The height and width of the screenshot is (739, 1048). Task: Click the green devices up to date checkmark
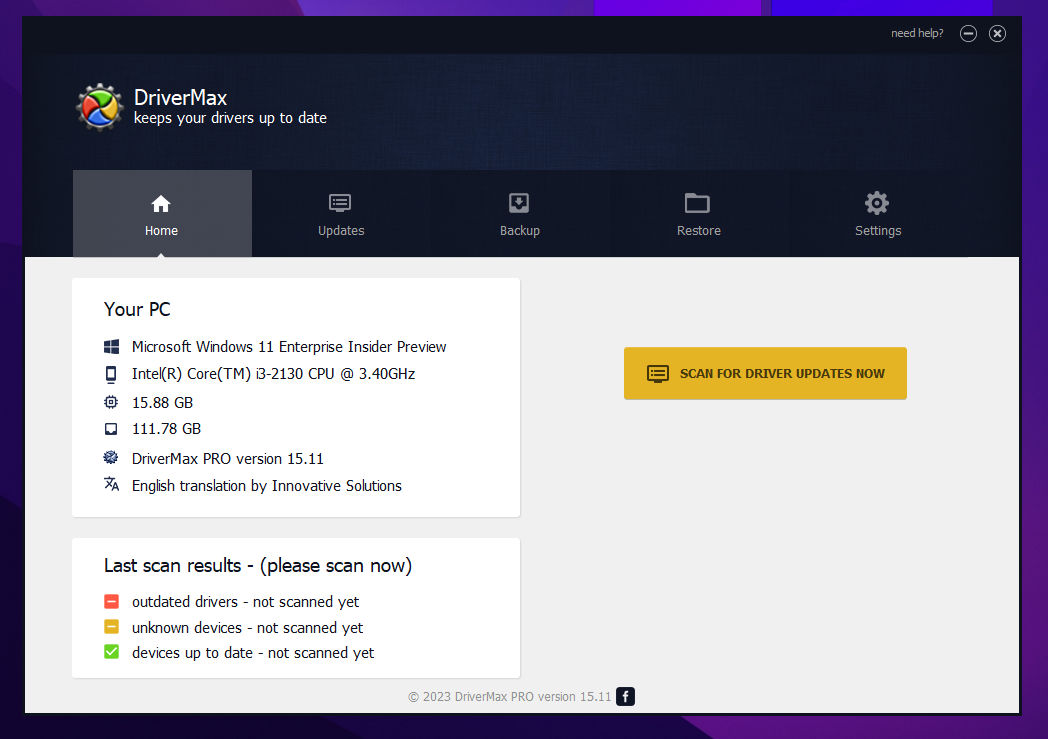[112, 652]
